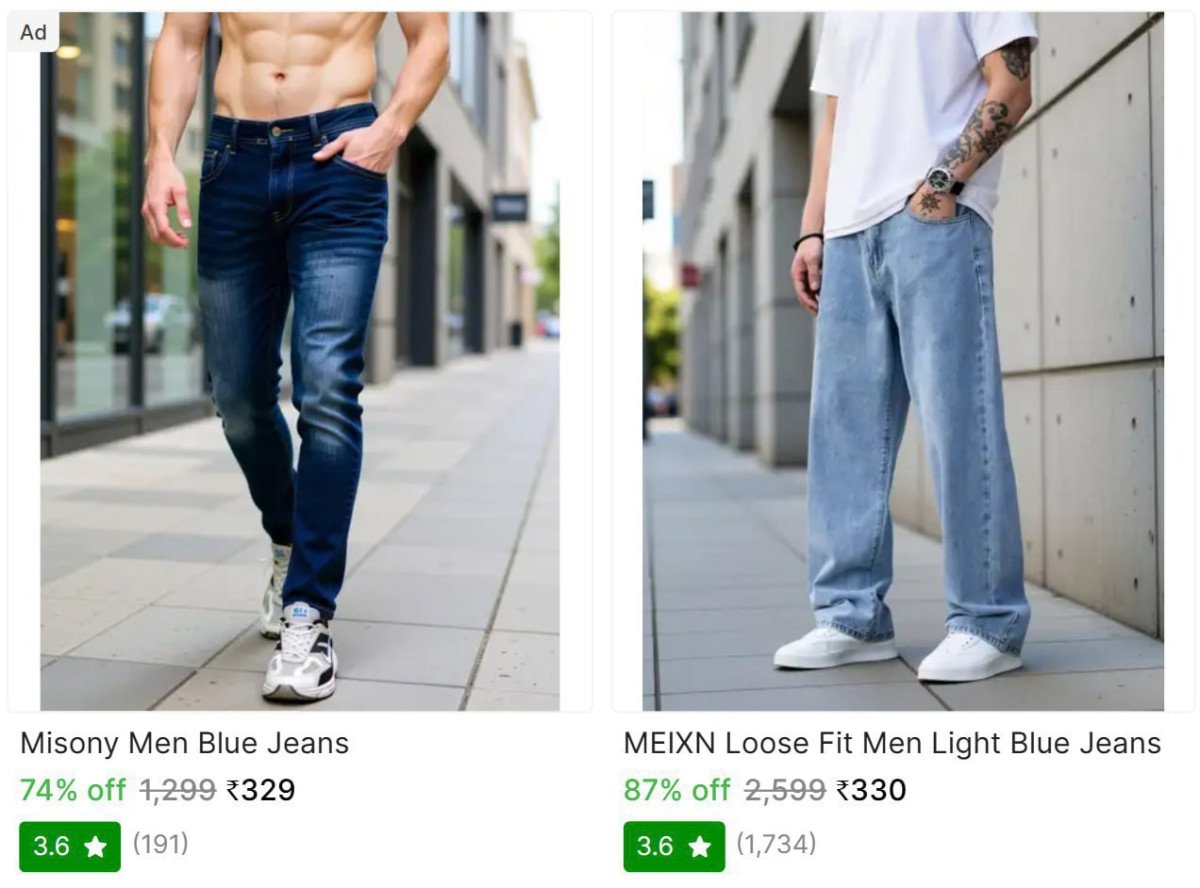Click the star icon in Misony rating

[95, 847]
